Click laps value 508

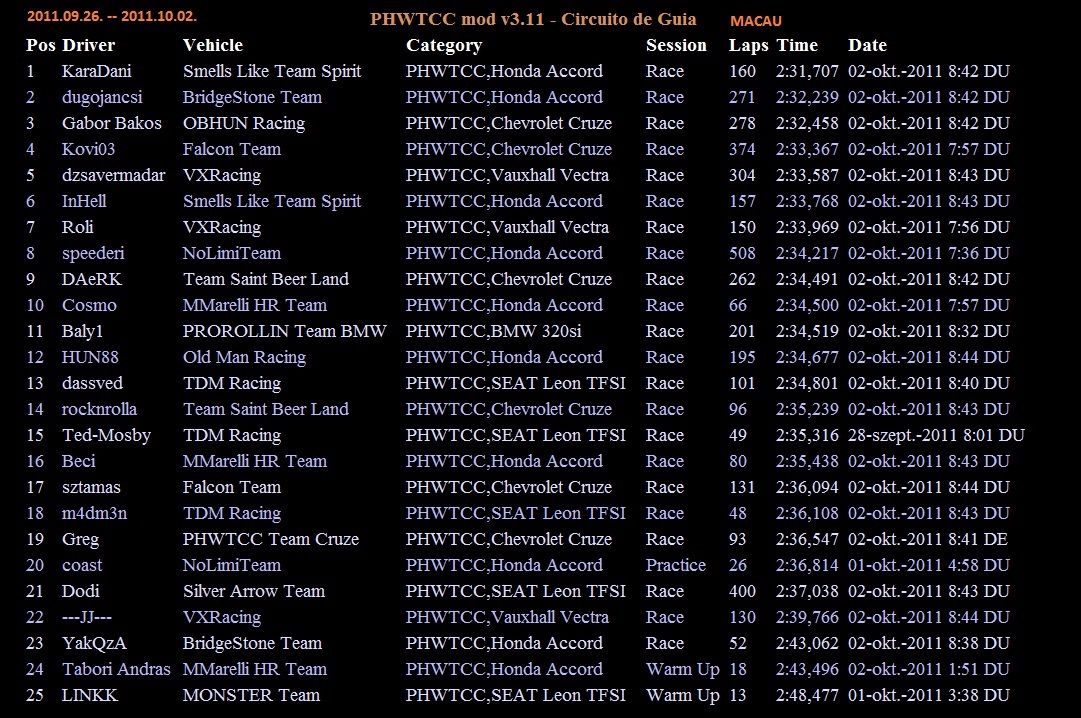tap(742, 254)
